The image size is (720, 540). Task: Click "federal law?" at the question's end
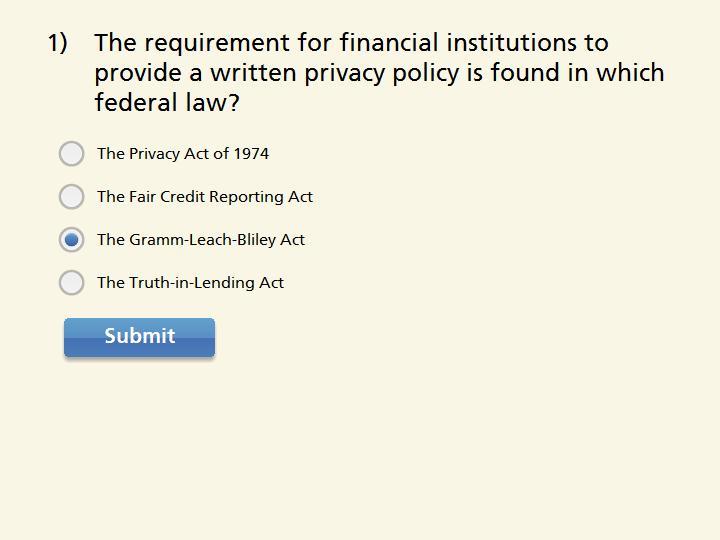tap(167, 103)
